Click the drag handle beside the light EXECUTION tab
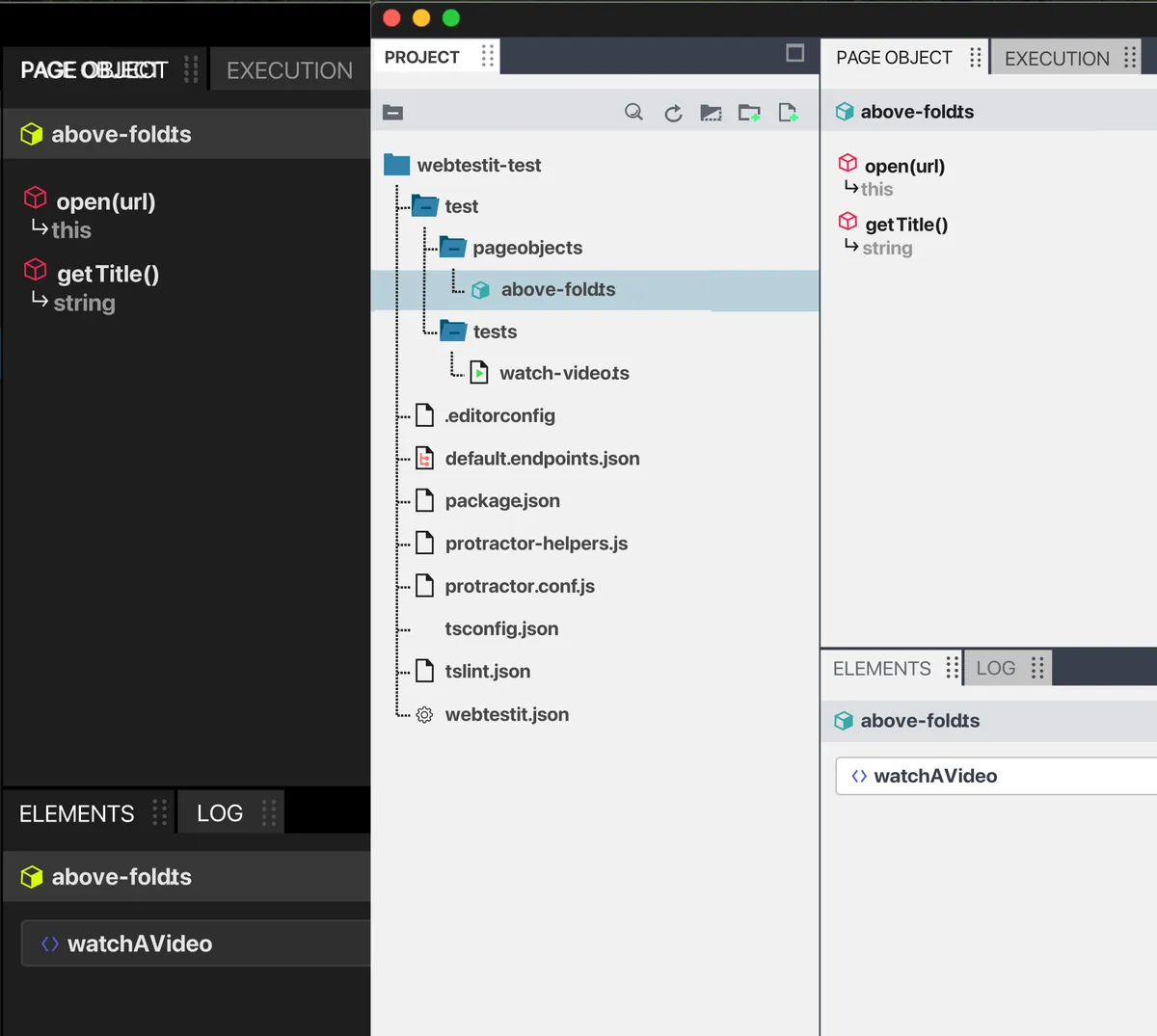 pyautogui.click(x=1130, y=58)
